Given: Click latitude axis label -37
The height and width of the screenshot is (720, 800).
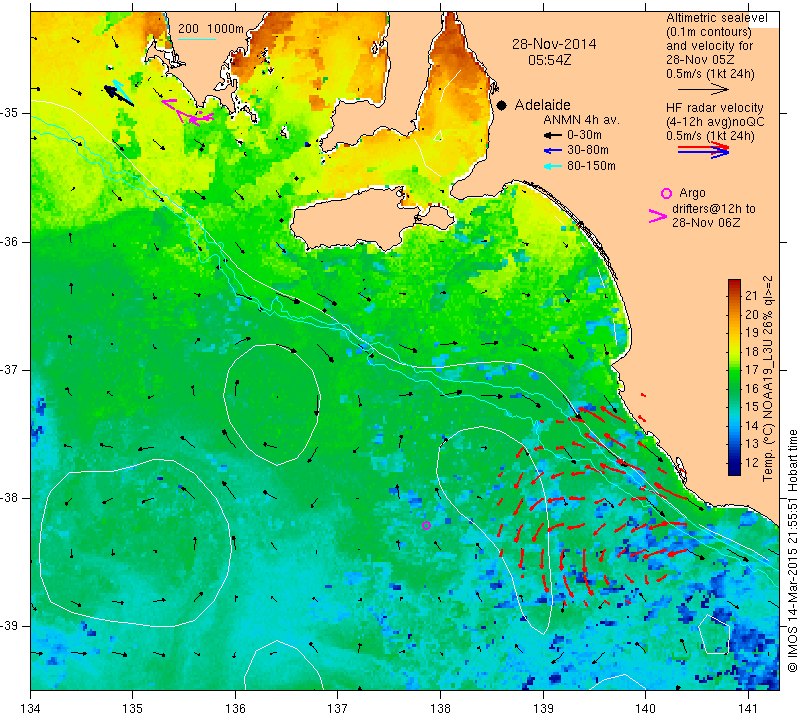Looking at the screenshot, I should pyautogui.click(x=10, y=369).
